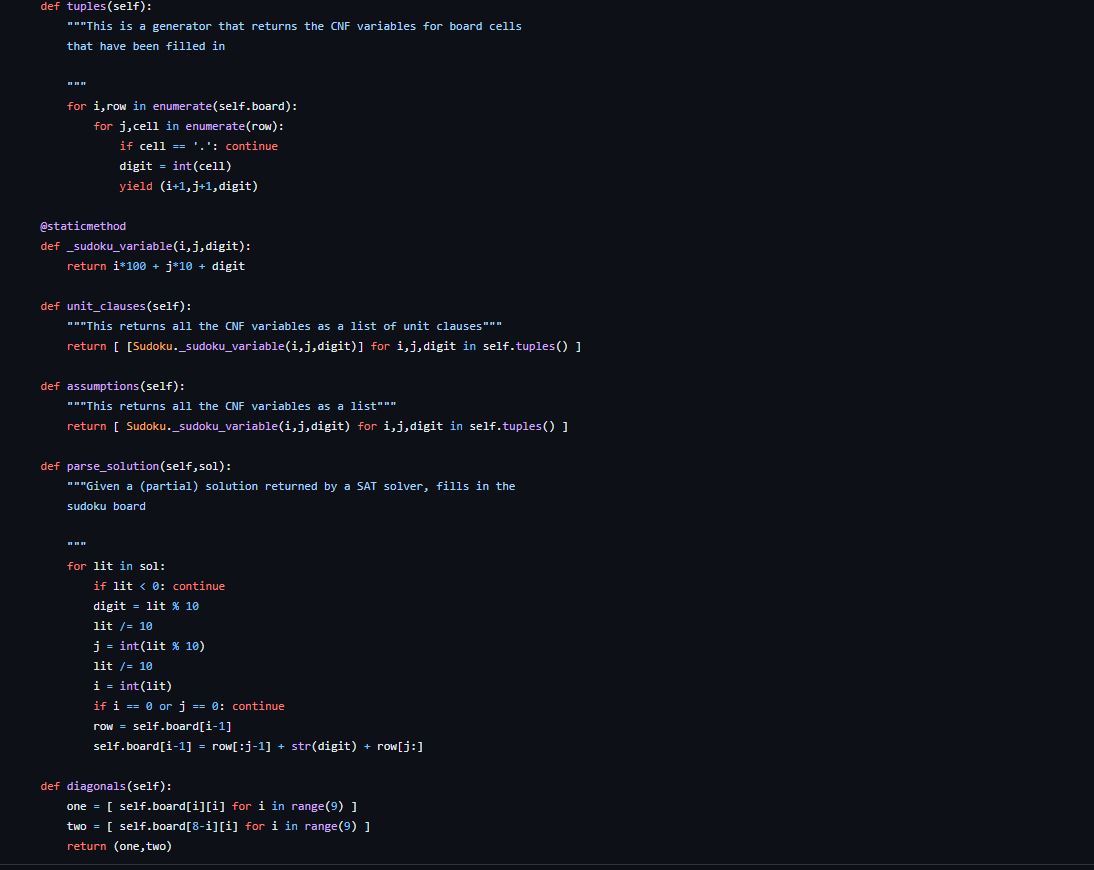Click the 'if lit < 0: continue' line
This screenshot has height=870, width=1094.
(x=159, y=586)
